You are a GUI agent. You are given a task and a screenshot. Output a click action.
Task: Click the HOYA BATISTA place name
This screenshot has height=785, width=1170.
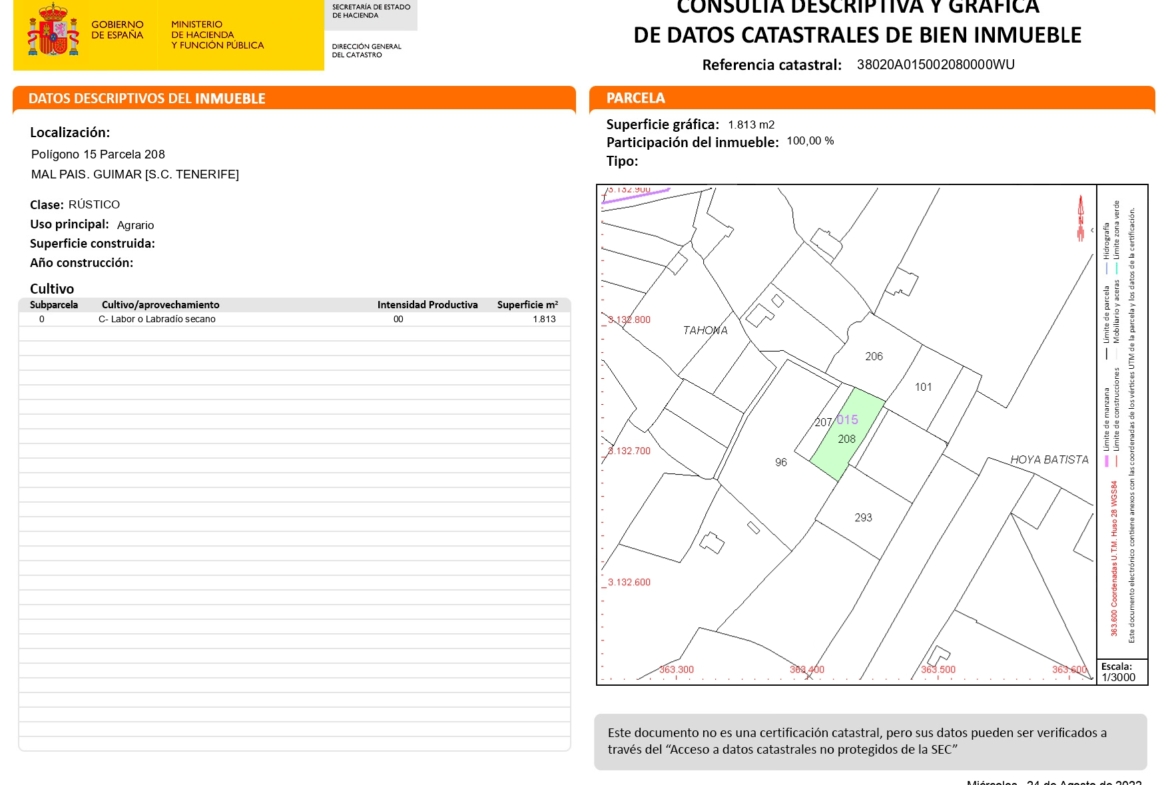(1049, 460)
